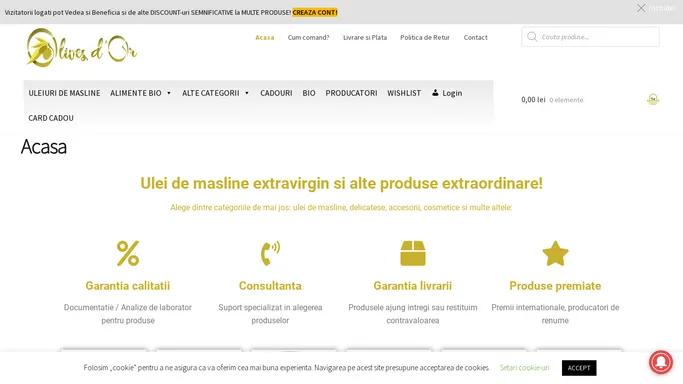
Task: Focus the Cauta produse search field
Action: pyautogui.click(x=590, y=37)
